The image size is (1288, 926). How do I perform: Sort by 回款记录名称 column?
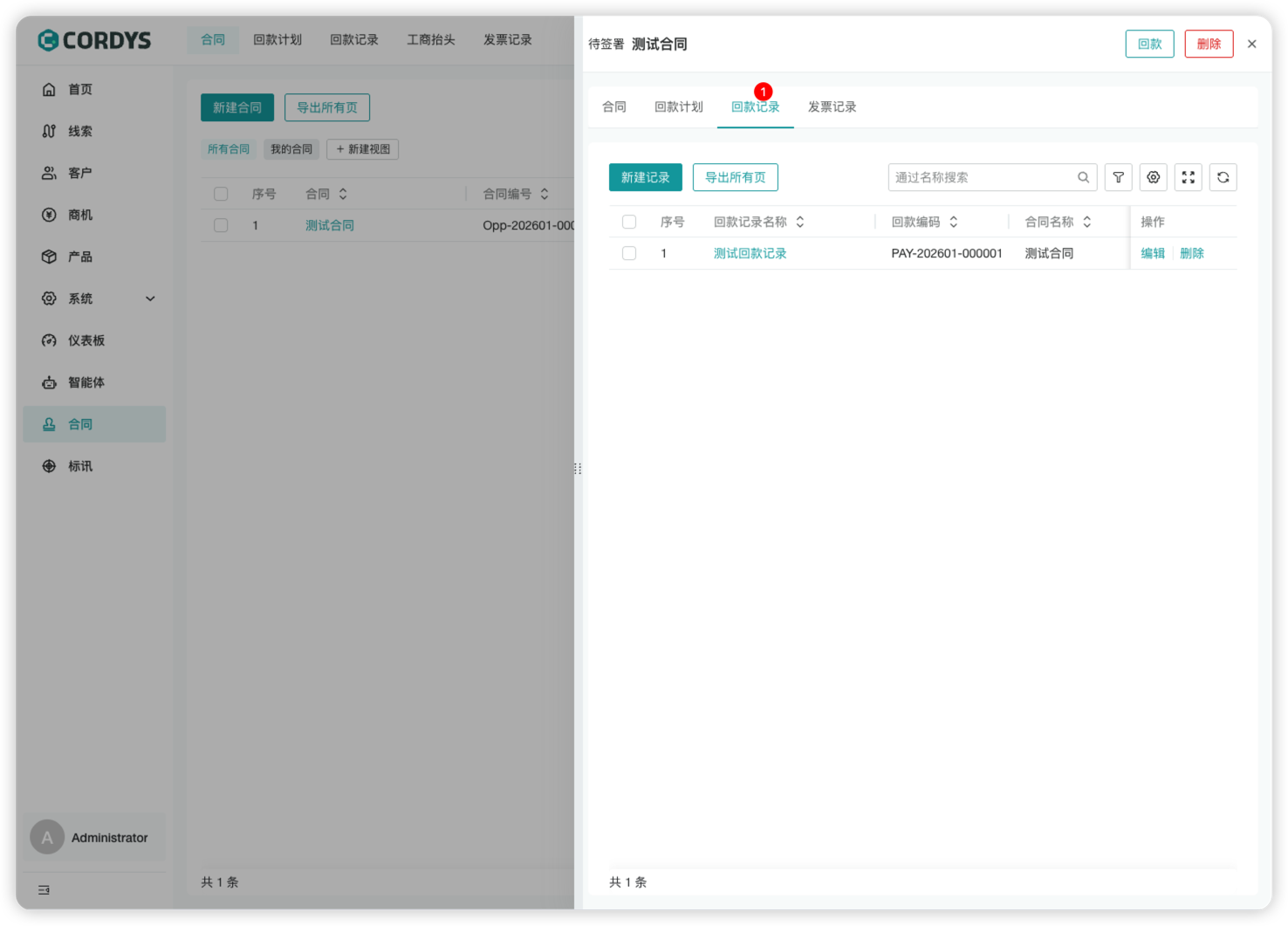799,222
